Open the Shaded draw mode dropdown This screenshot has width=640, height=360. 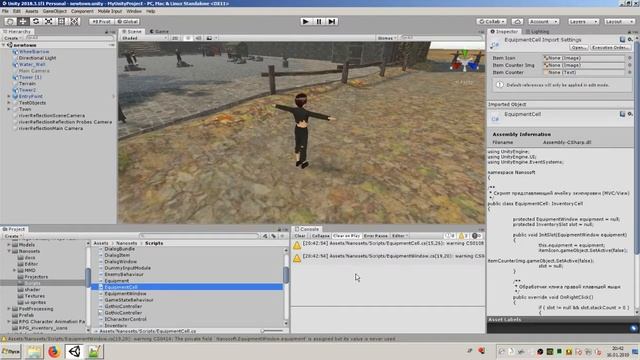[144, 38]
